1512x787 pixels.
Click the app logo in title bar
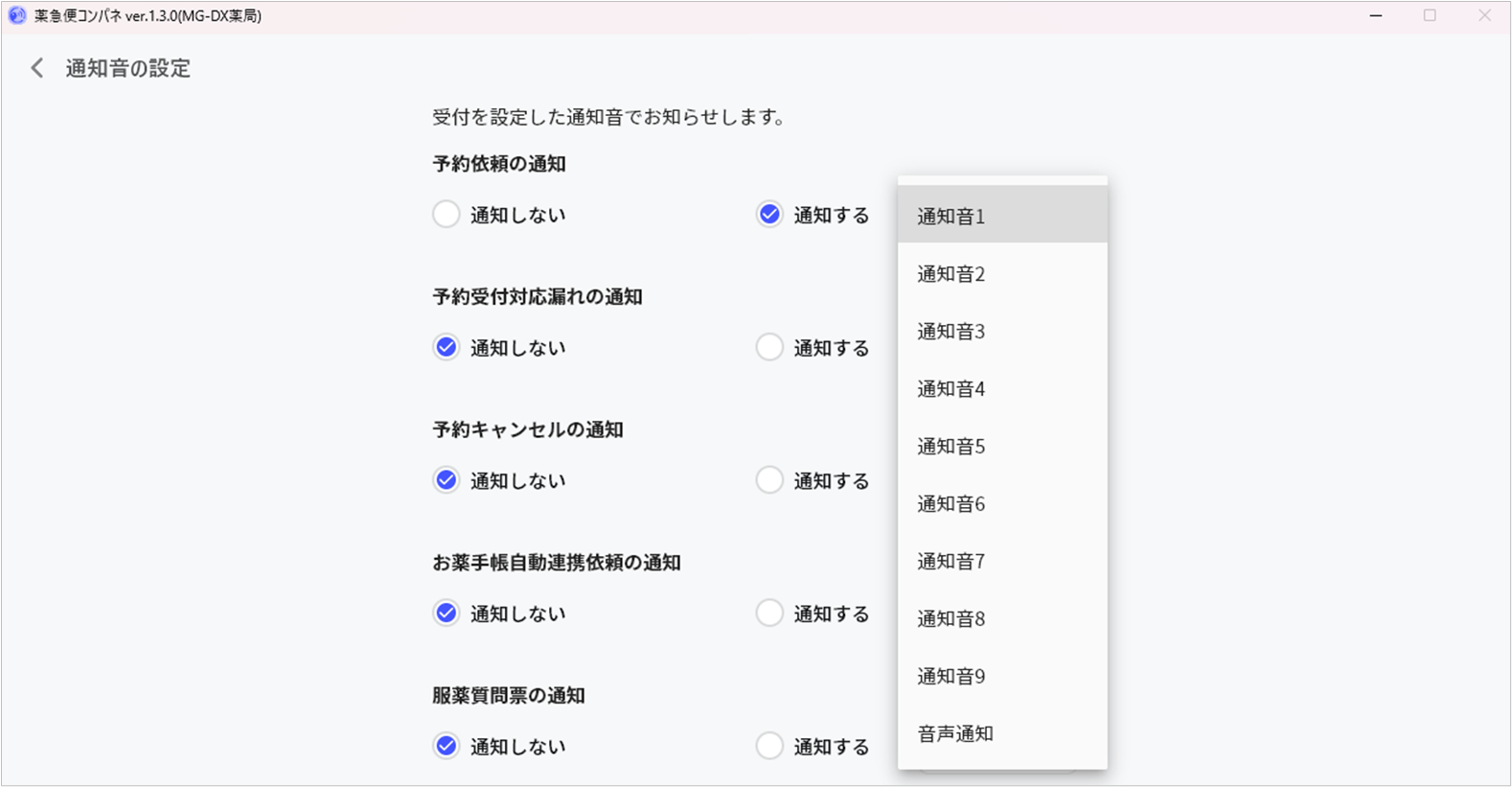(x=16, y=15)
